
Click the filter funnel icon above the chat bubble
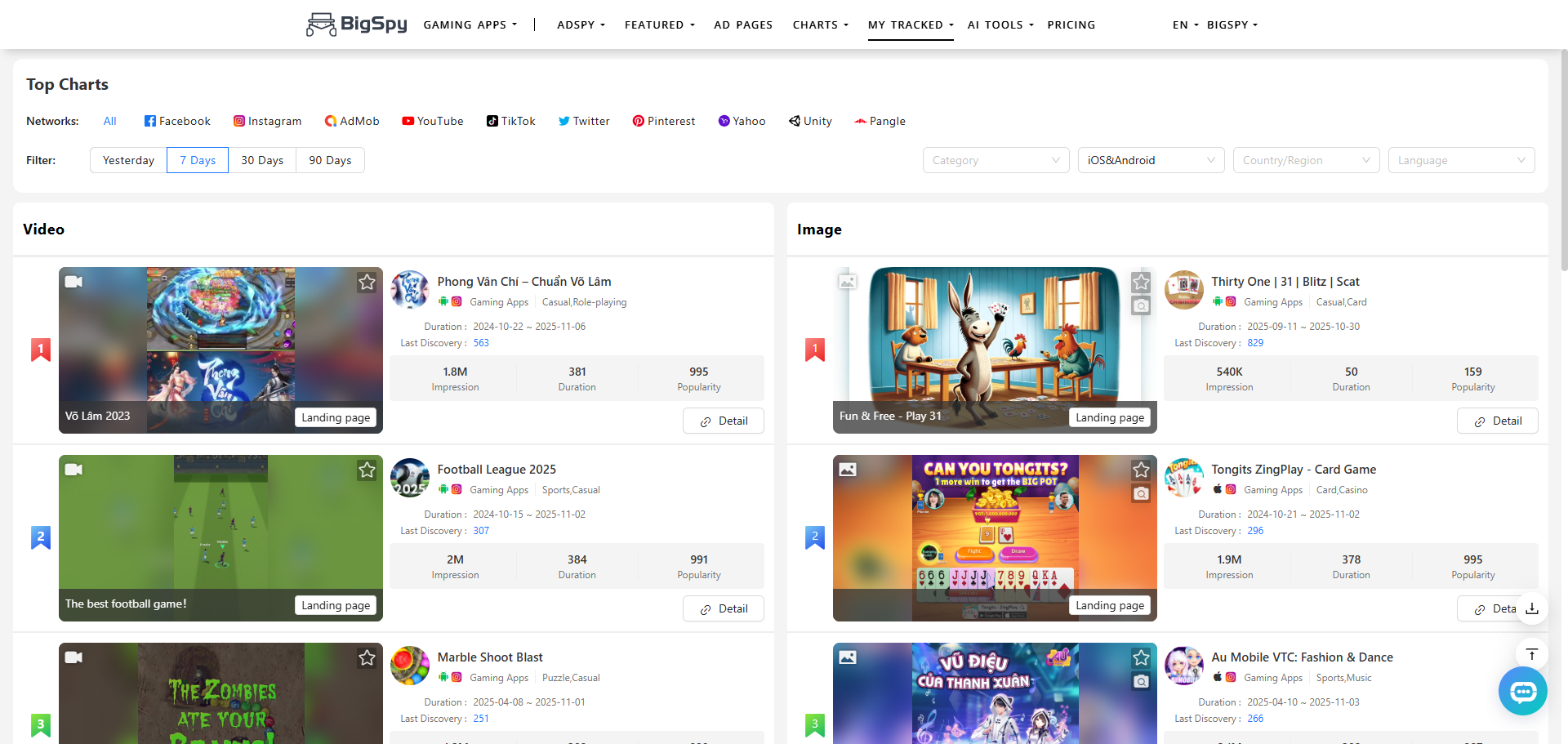[1531, 653]
